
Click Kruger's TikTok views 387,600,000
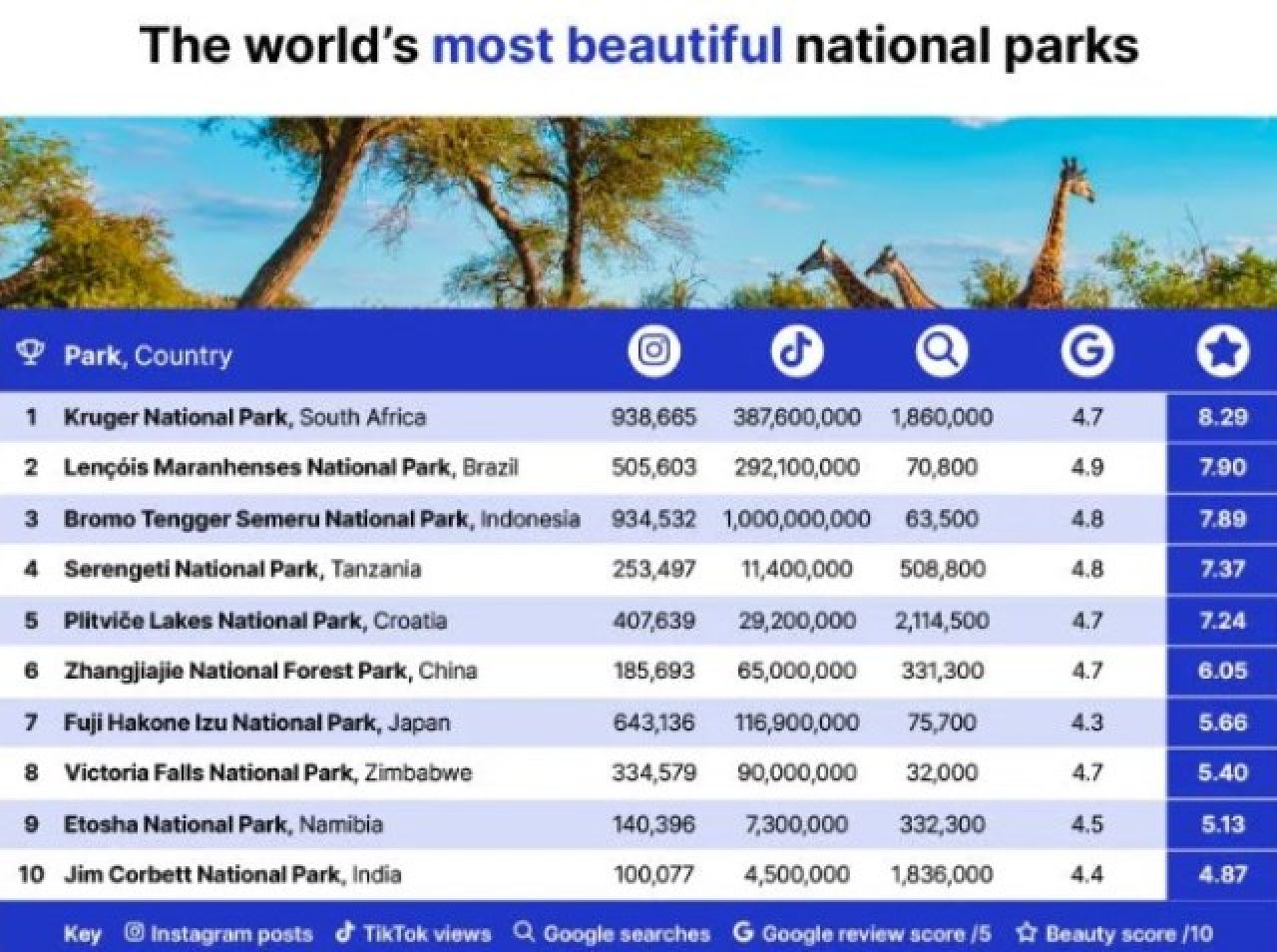(x=797, y=417)
